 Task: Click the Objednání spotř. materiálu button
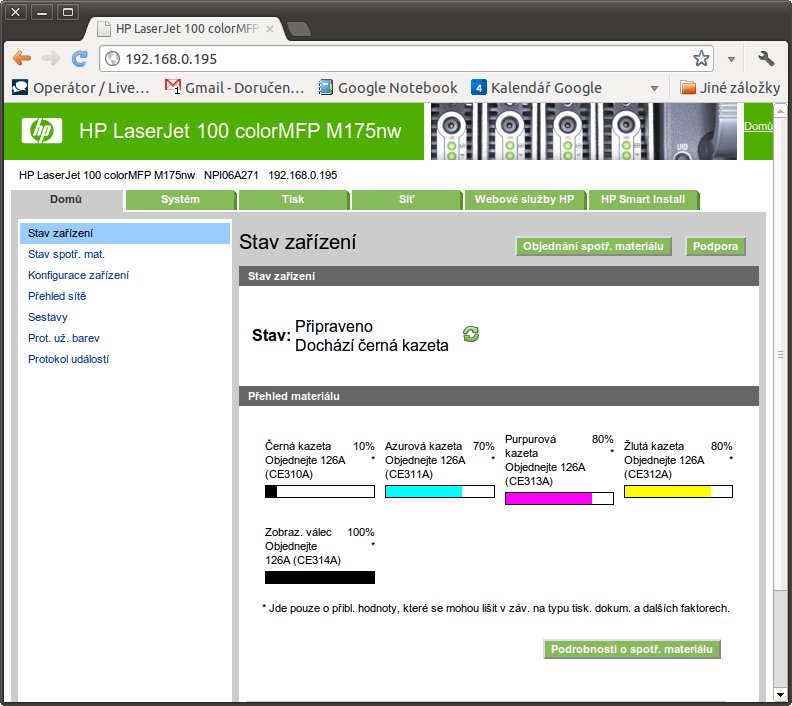593,246
